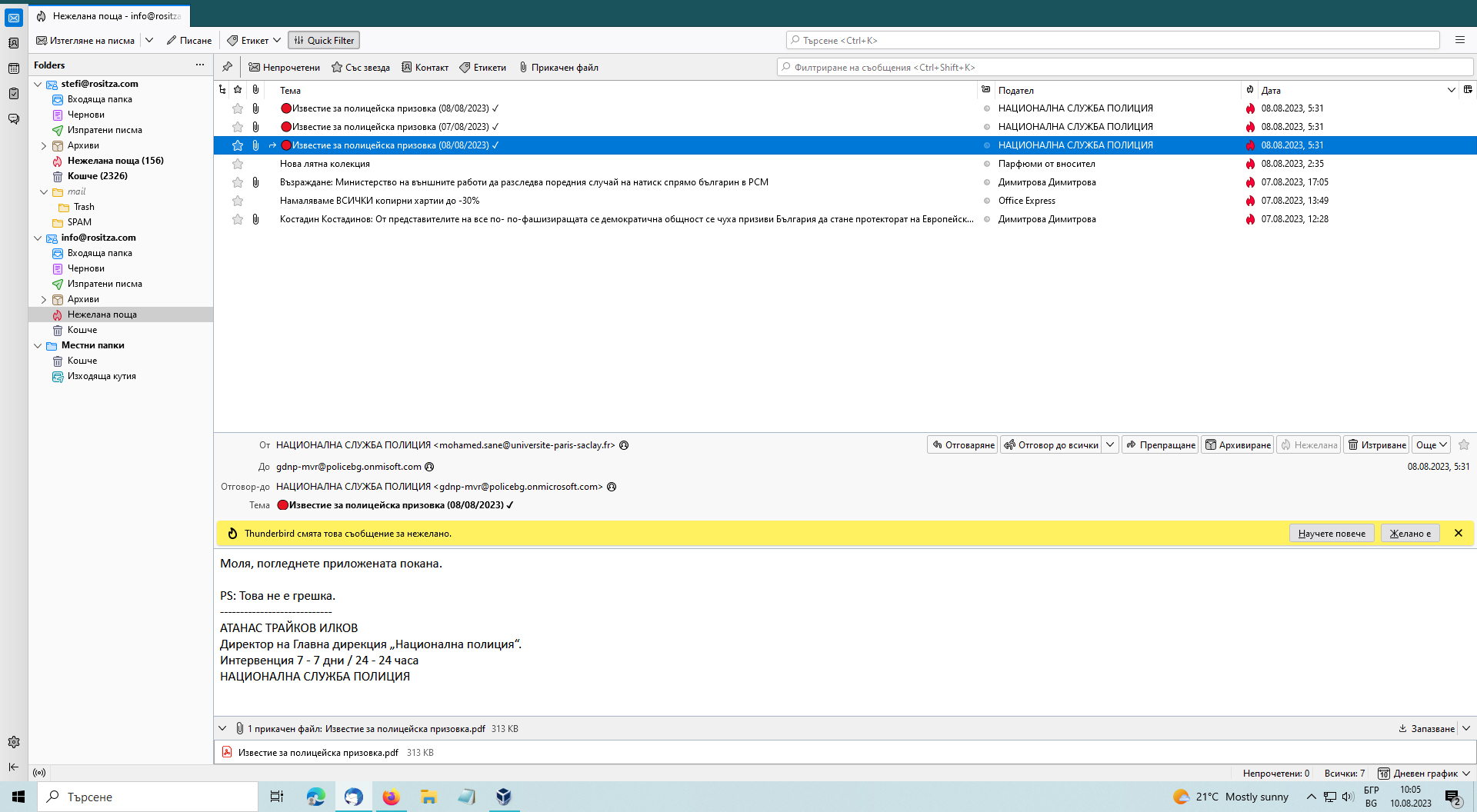Open Firefox from the Windows taskbar
The width and height of the screenshot is (1477, 812).
click(391, 797)
